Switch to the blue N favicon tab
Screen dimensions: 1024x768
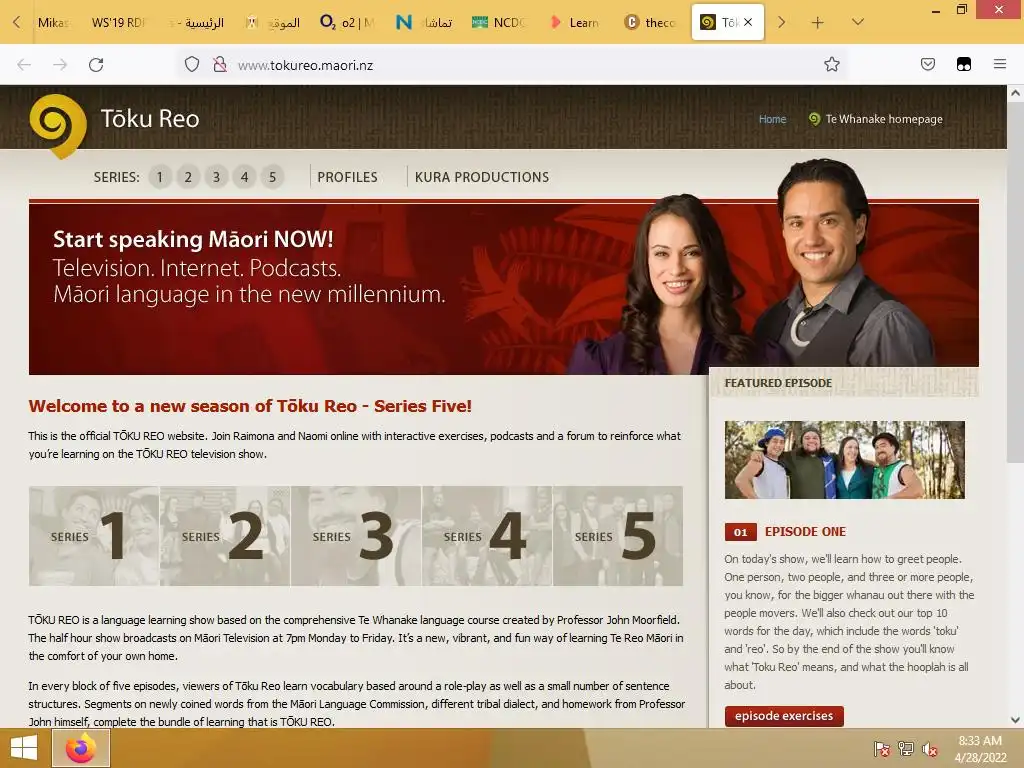(423, 23)
